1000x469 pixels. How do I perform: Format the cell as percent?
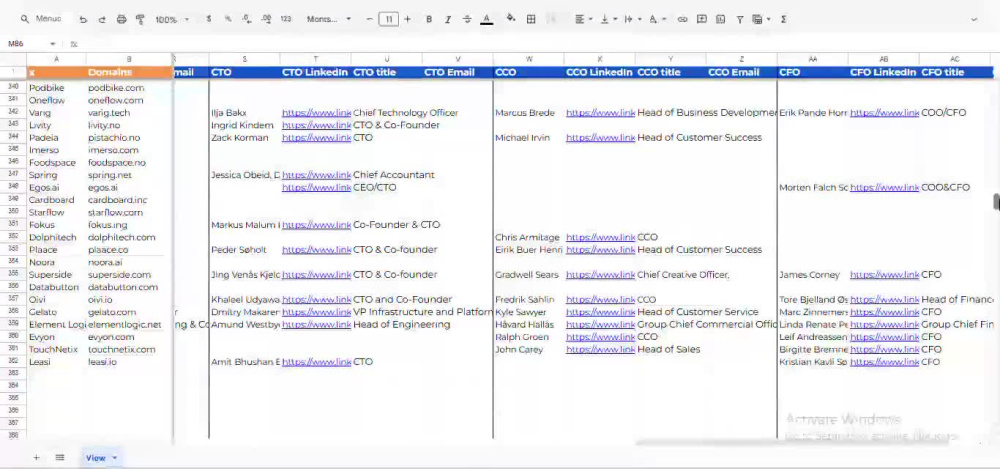click(228, 19)
